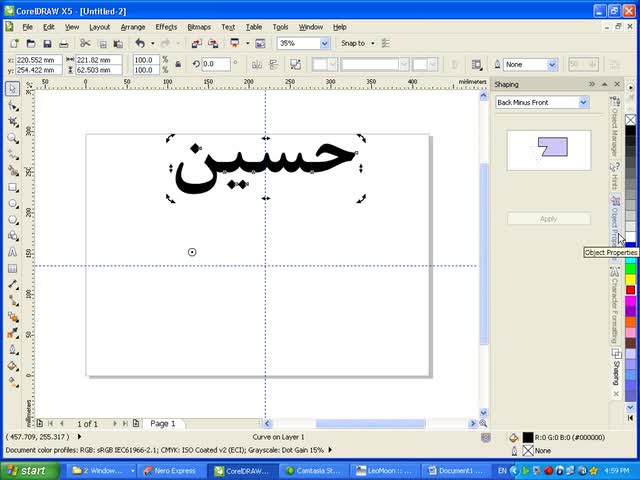Select the Zoom tool in the toolbox
640x480 pixels.
pos(13,138)
